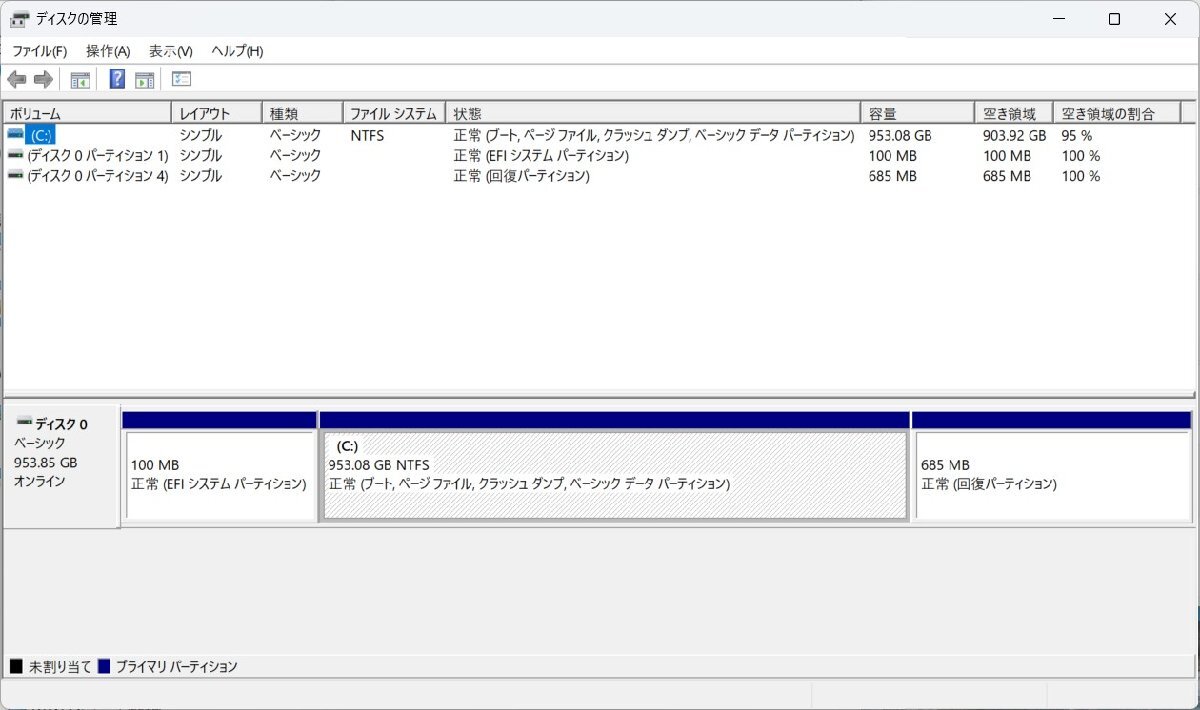Click the properties checklist toolbar icon
The image size is (1200, 710).
[x=179, y=79]
